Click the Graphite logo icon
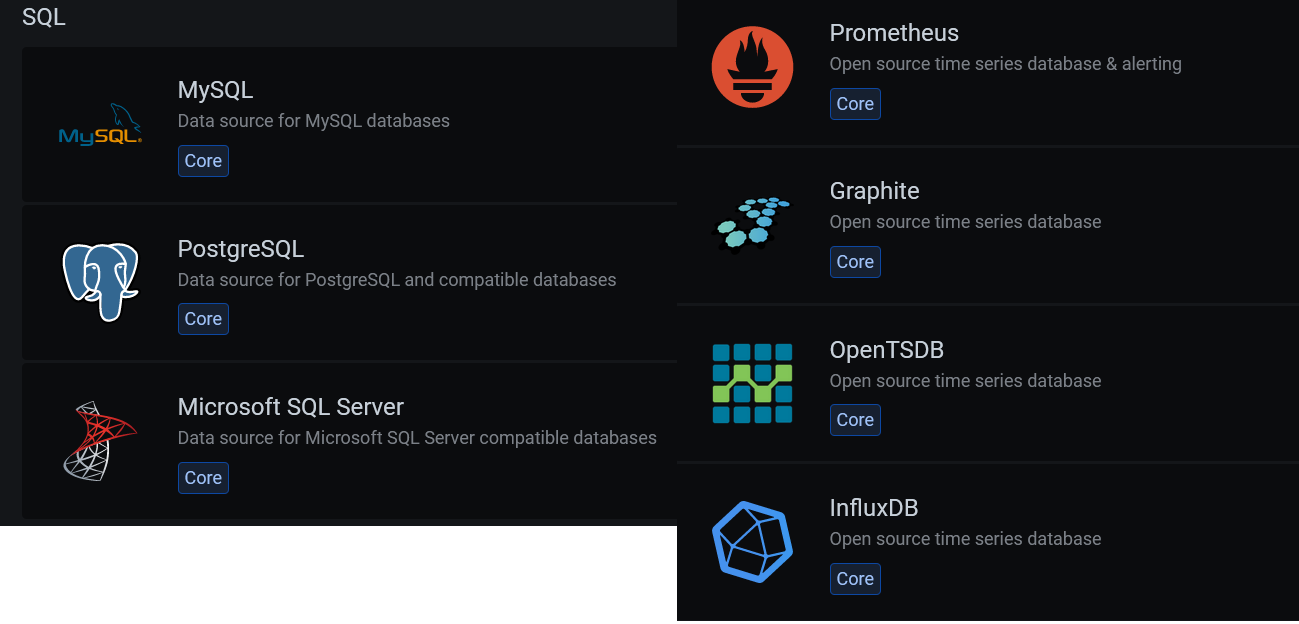1299x624 pixels. click(x=752, y=225)
